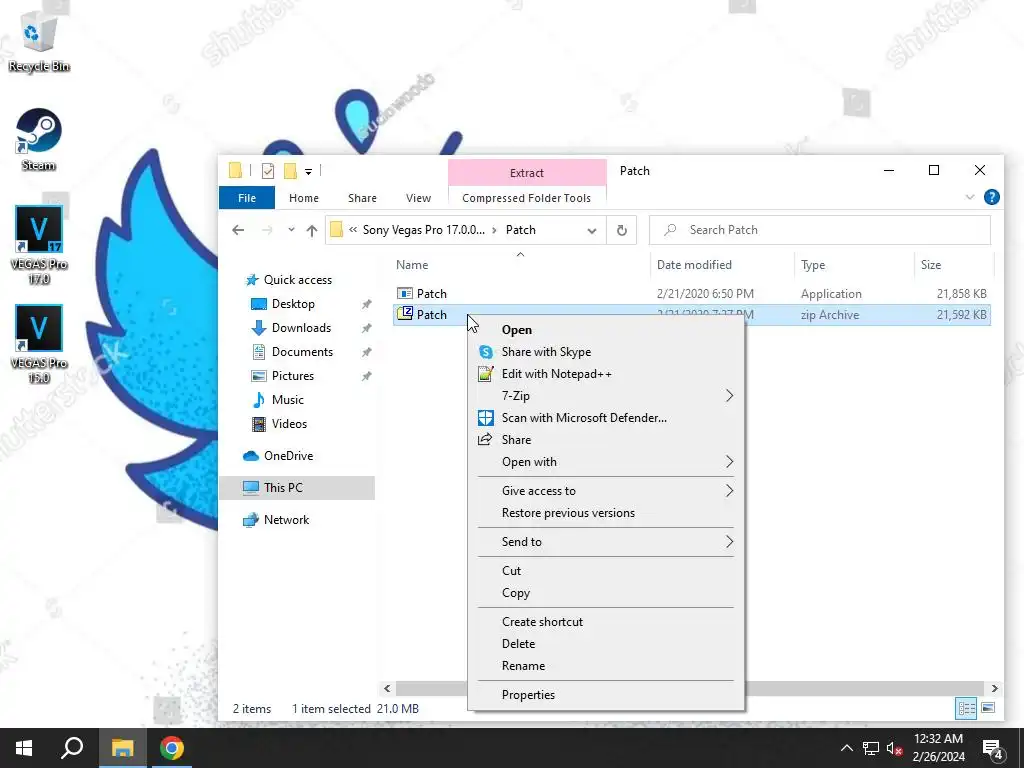Image resolution: width=1024 pixels, height=768 pixels.
Task: Click the Back navigation arrow
Action: (x=238, y=230)
